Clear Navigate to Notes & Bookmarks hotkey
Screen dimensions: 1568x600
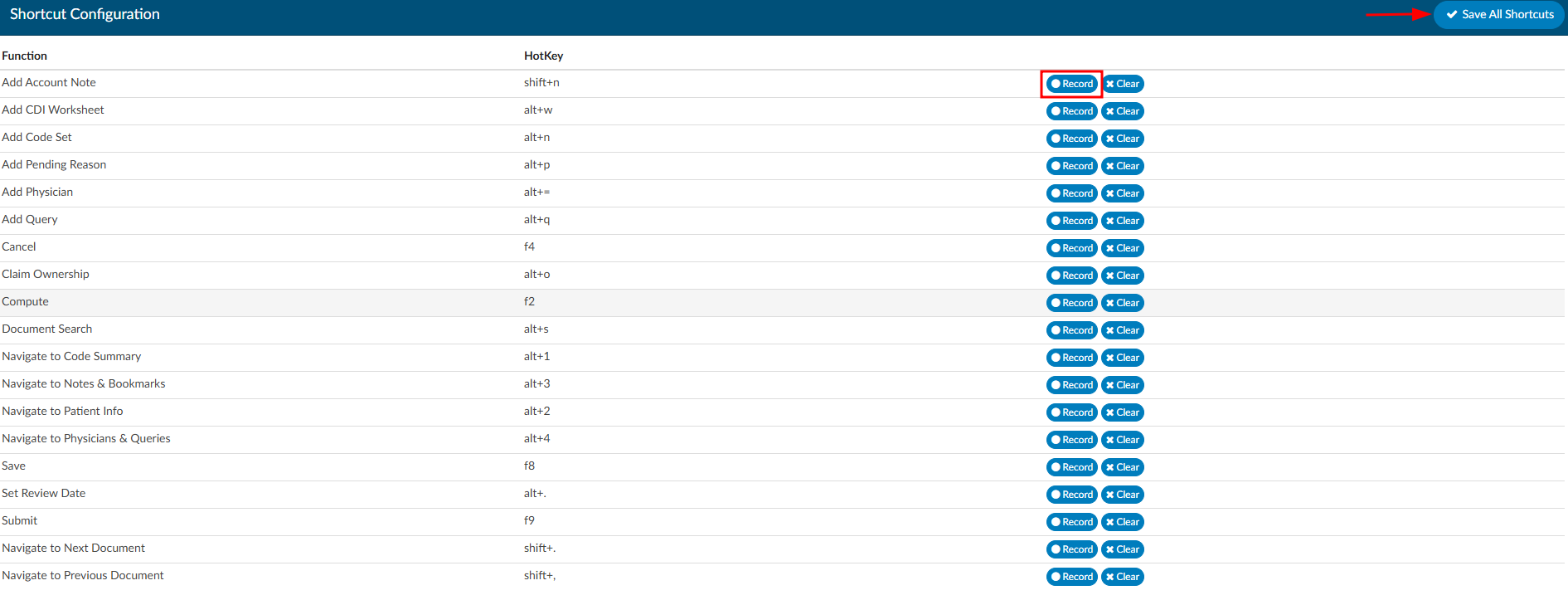pyautogui.click(x=1122, y=385)
